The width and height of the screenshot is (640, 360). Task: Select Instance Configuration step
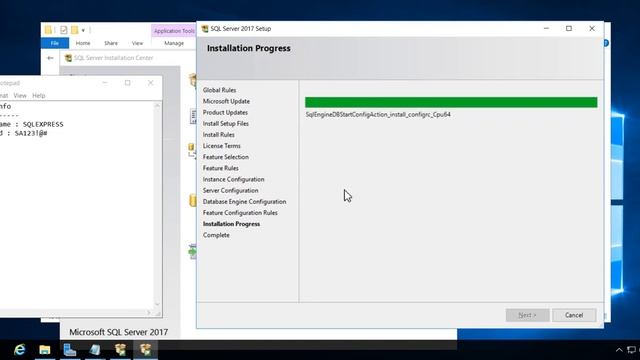point(233,179)
